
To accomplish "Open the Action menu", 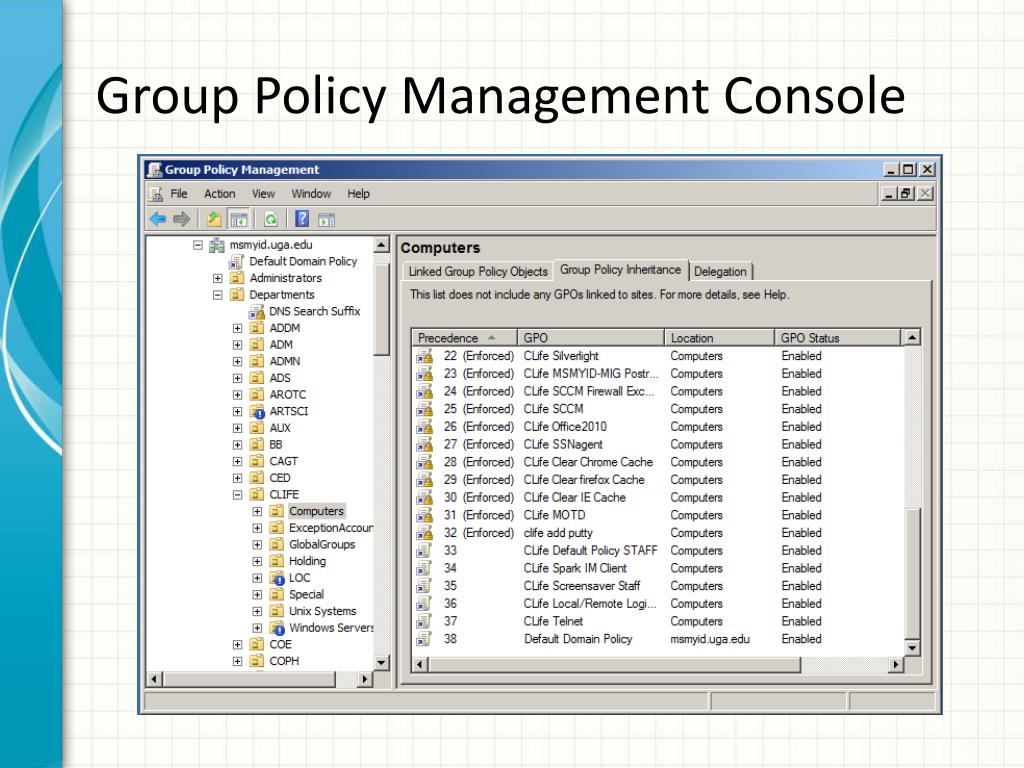I will 219,194.
